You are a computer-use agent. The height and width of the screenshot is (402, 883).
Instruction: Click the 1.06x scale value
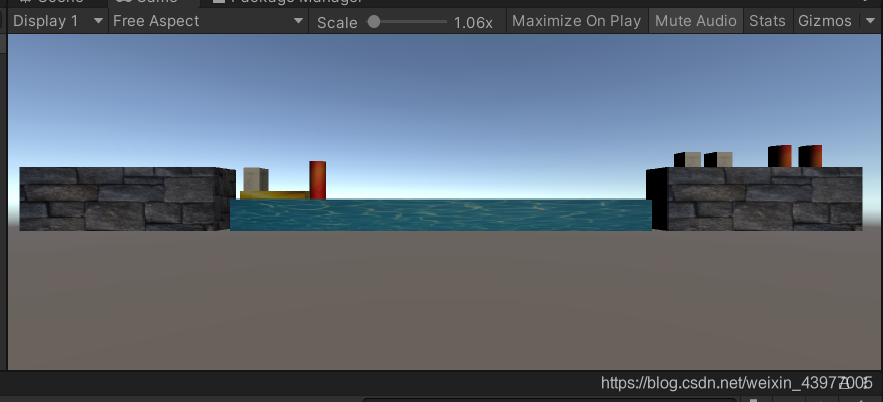click(x=473, y=23)
